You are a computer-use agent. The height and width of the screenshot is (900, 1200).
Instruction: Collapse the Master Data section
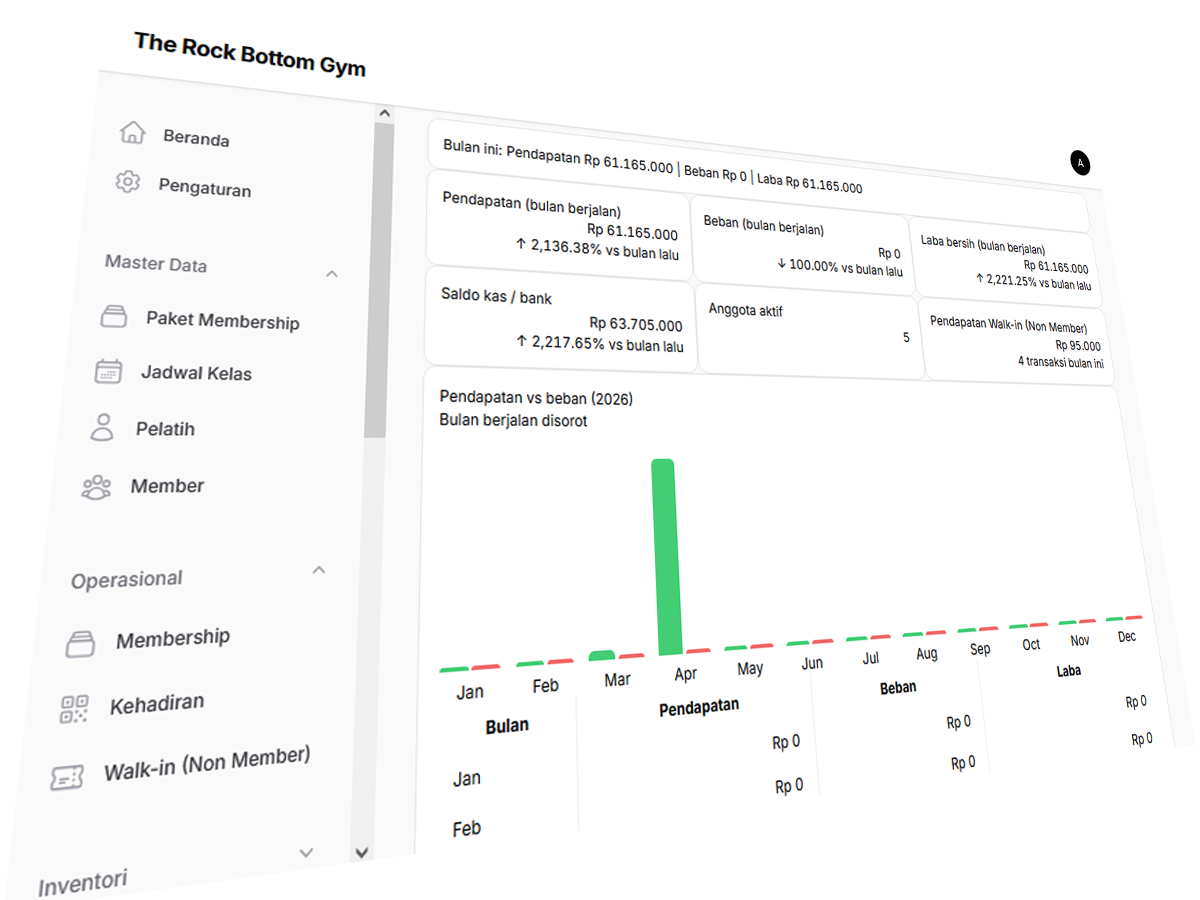[x=332, y=274]
